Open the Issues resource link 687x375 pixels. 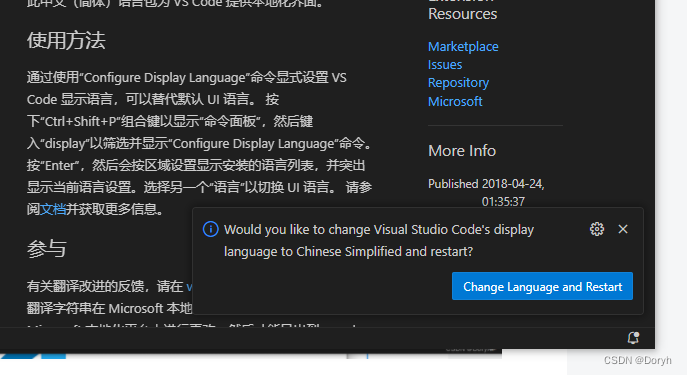(x=445, y=65)
